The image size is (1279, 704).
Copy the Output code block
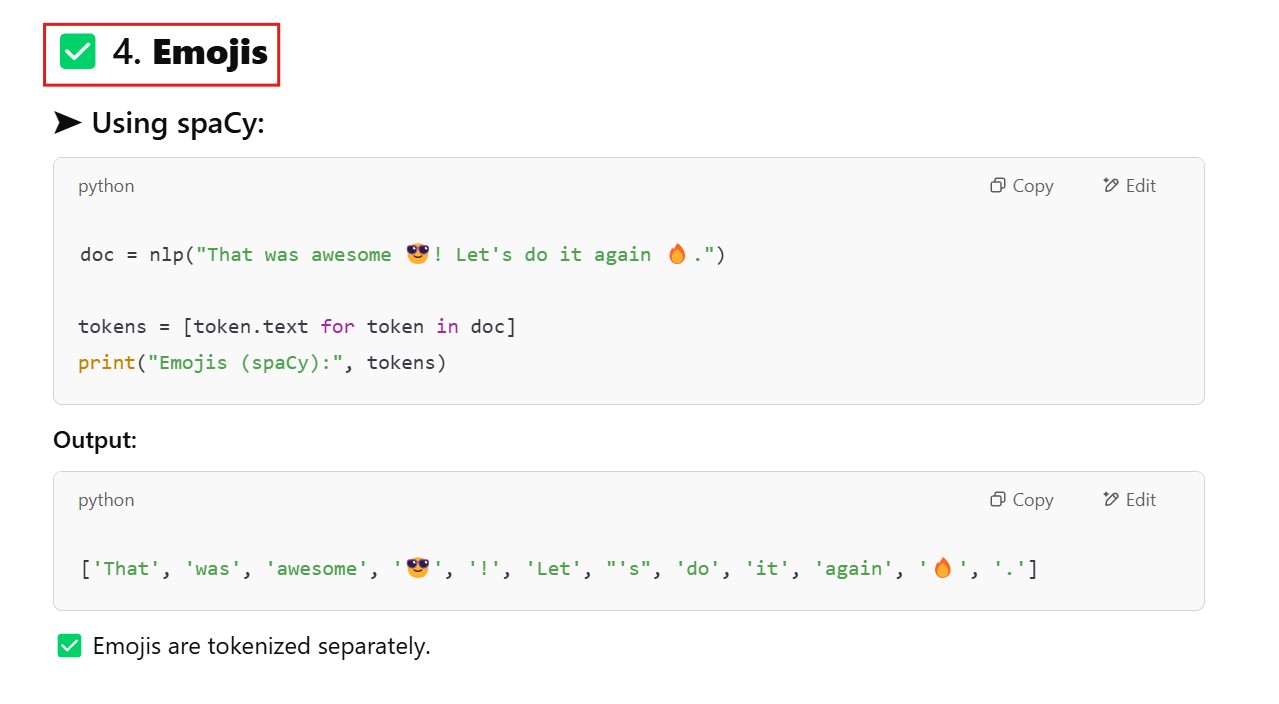[1021, 500]
